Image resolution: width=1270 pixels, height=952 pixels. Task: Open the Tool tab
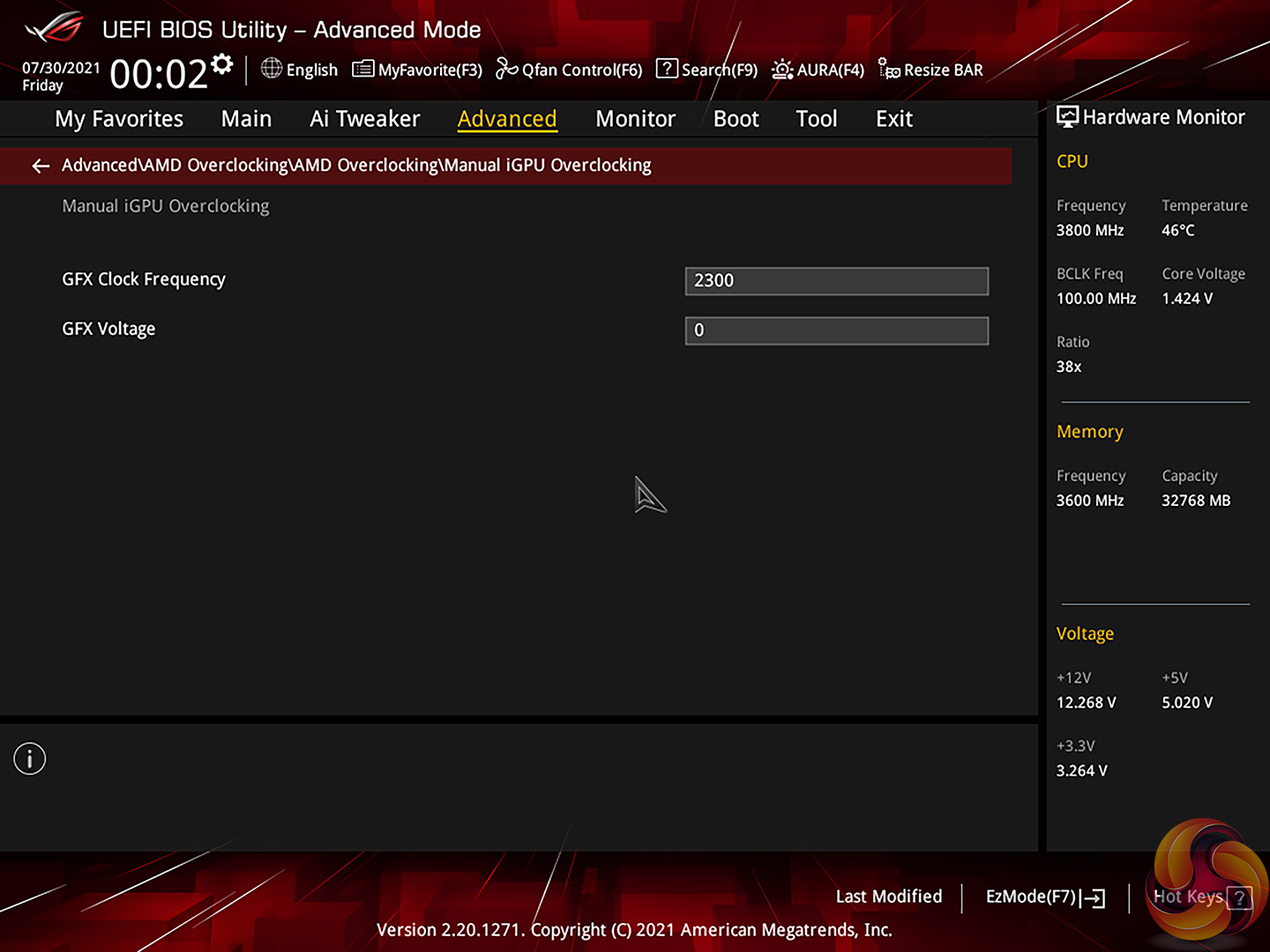tap(816, 119)
